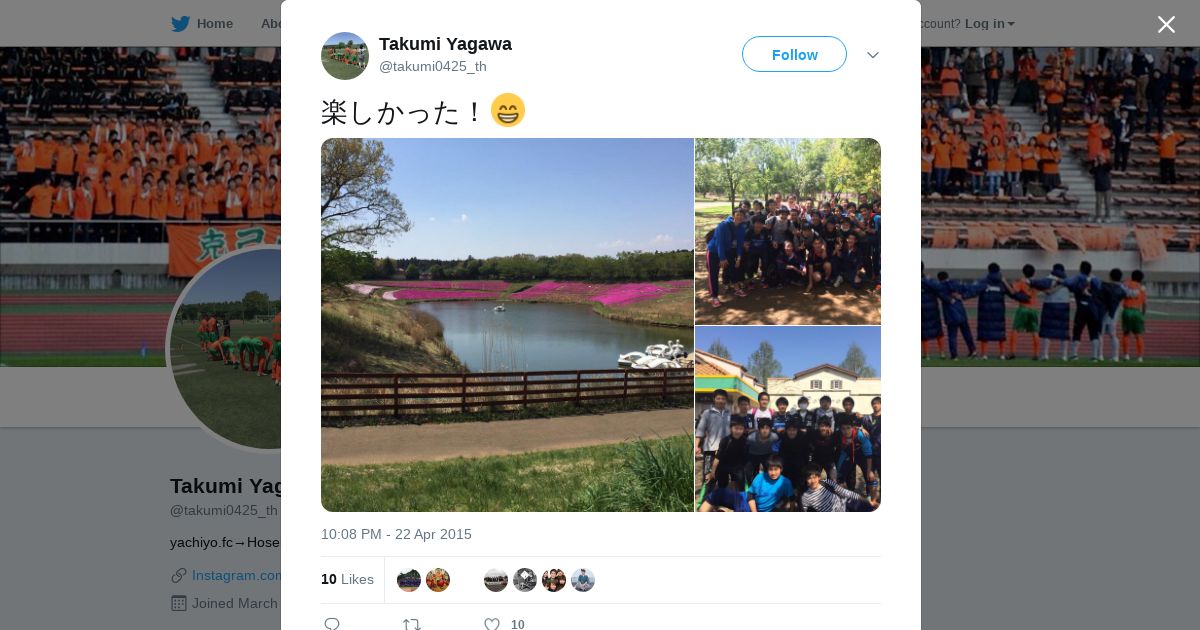
Task: Click the Takumi Yagawa name in tweet header
Action: click(x=445, y=44)
